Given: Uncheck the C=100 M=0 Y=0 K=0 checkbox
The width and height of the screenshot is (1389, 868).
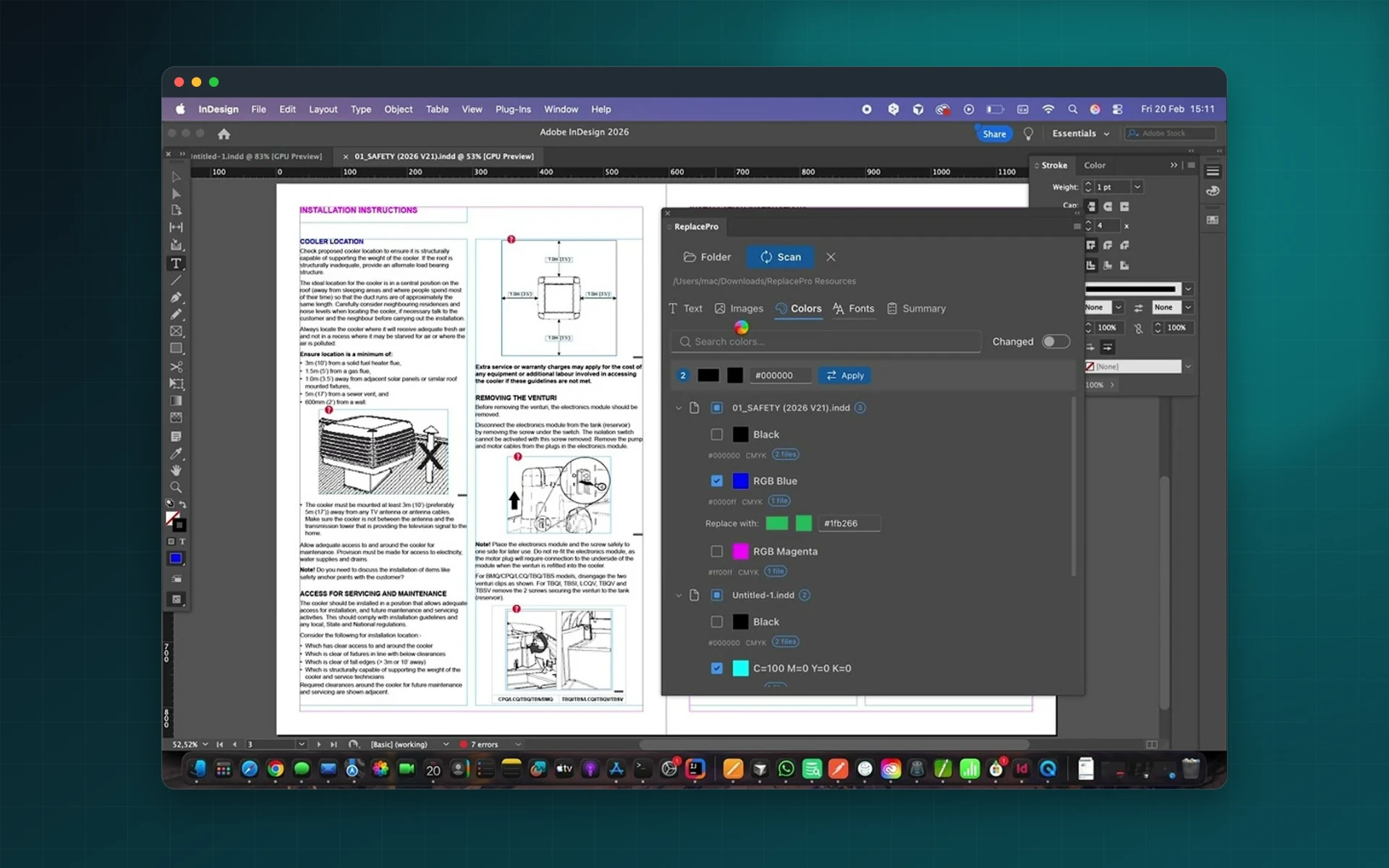Looking at the screenshot, I should point(716,668).
